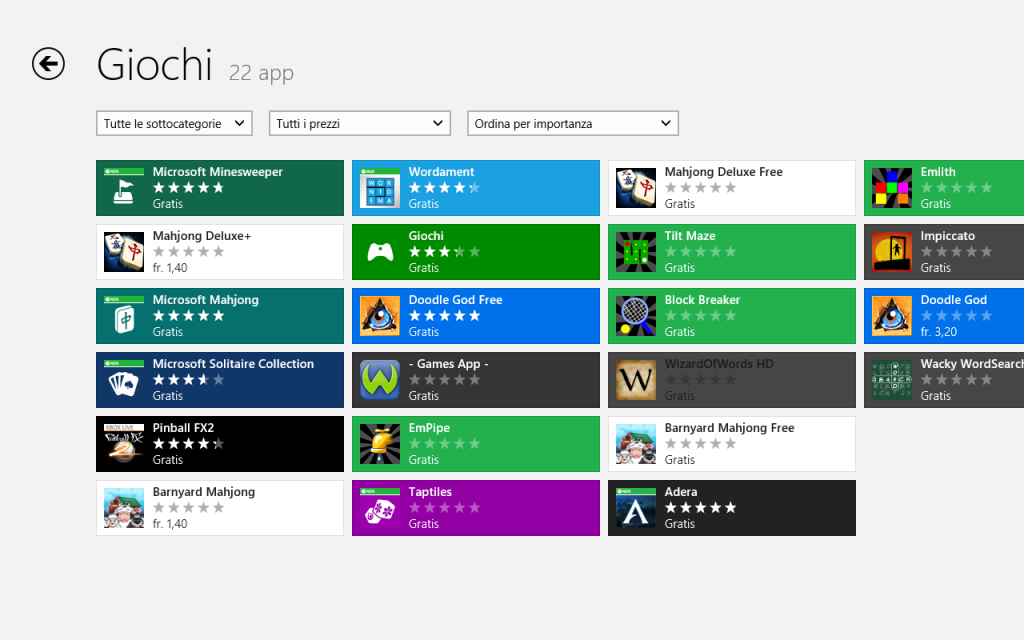Image resolution: width=1024 pixels, height=640 pixels.
Task: Click 'Gratis' label under Wordament
Action: tap(424, 204)
